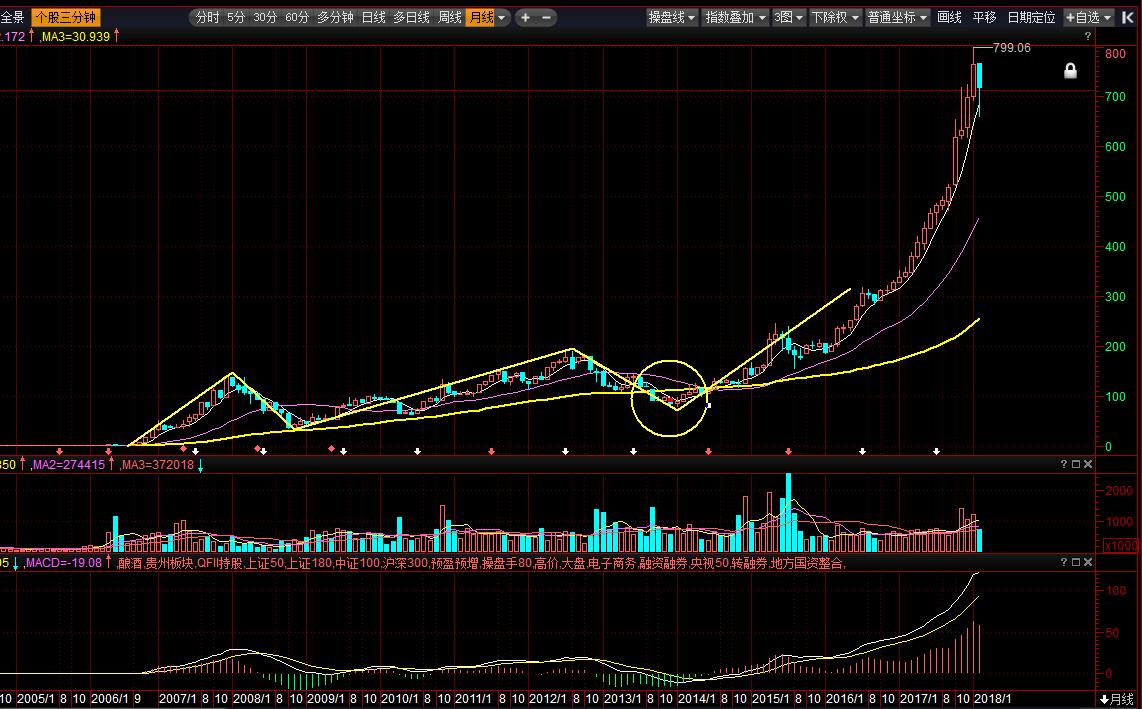Expand the 操盘线 dropdown
This screenshot has height=709, width=1142.
(672, 17)
